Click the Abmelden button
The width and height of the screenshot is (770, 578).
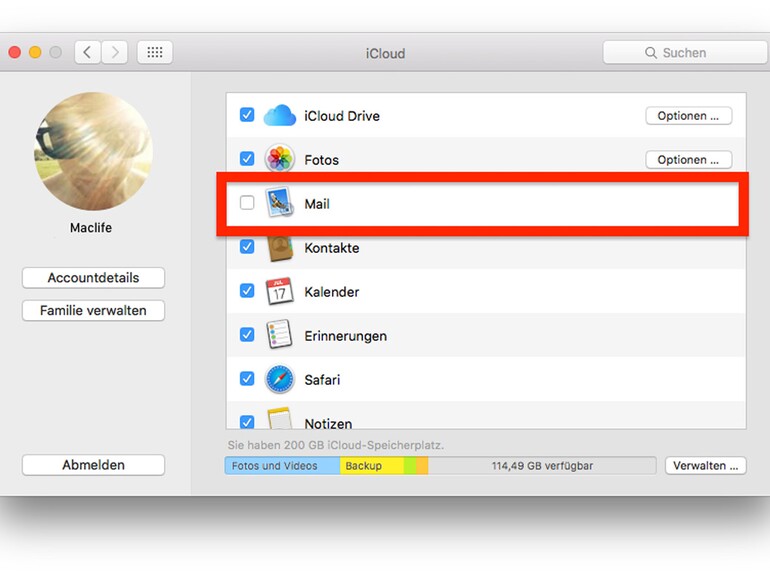point(93,465)
